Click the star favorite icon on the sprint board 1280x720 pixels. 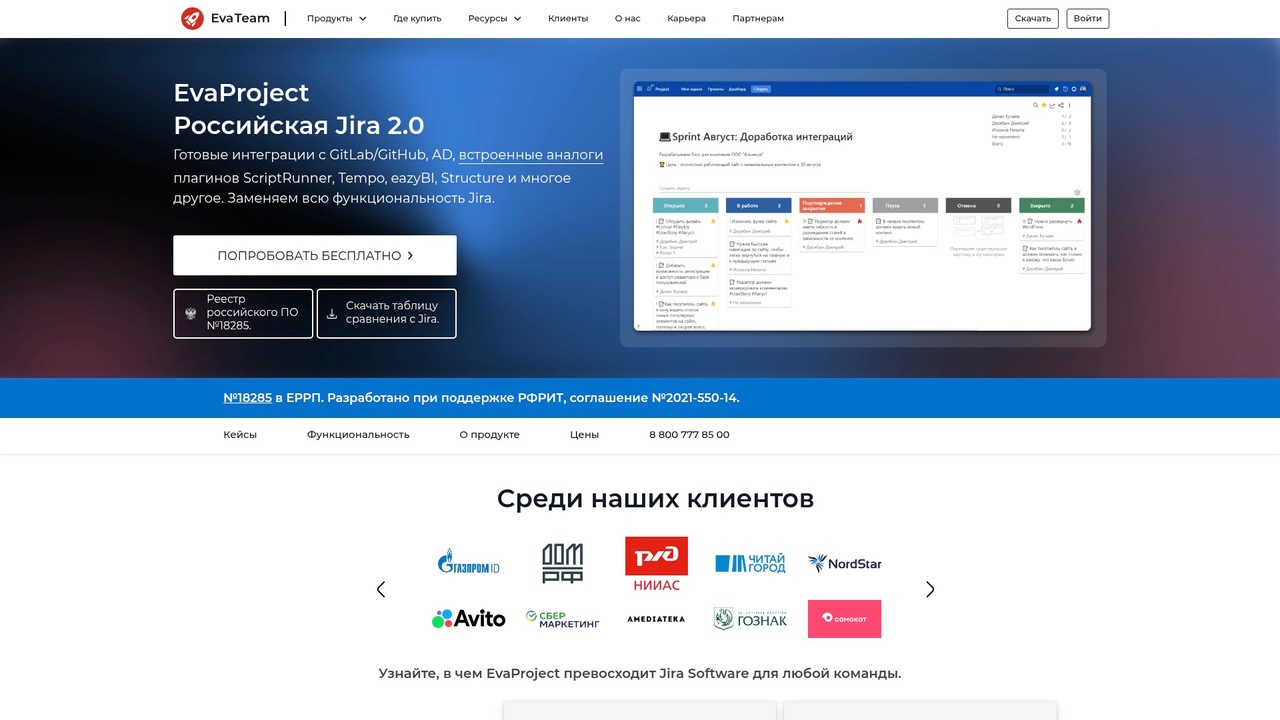pos(1044,104)
